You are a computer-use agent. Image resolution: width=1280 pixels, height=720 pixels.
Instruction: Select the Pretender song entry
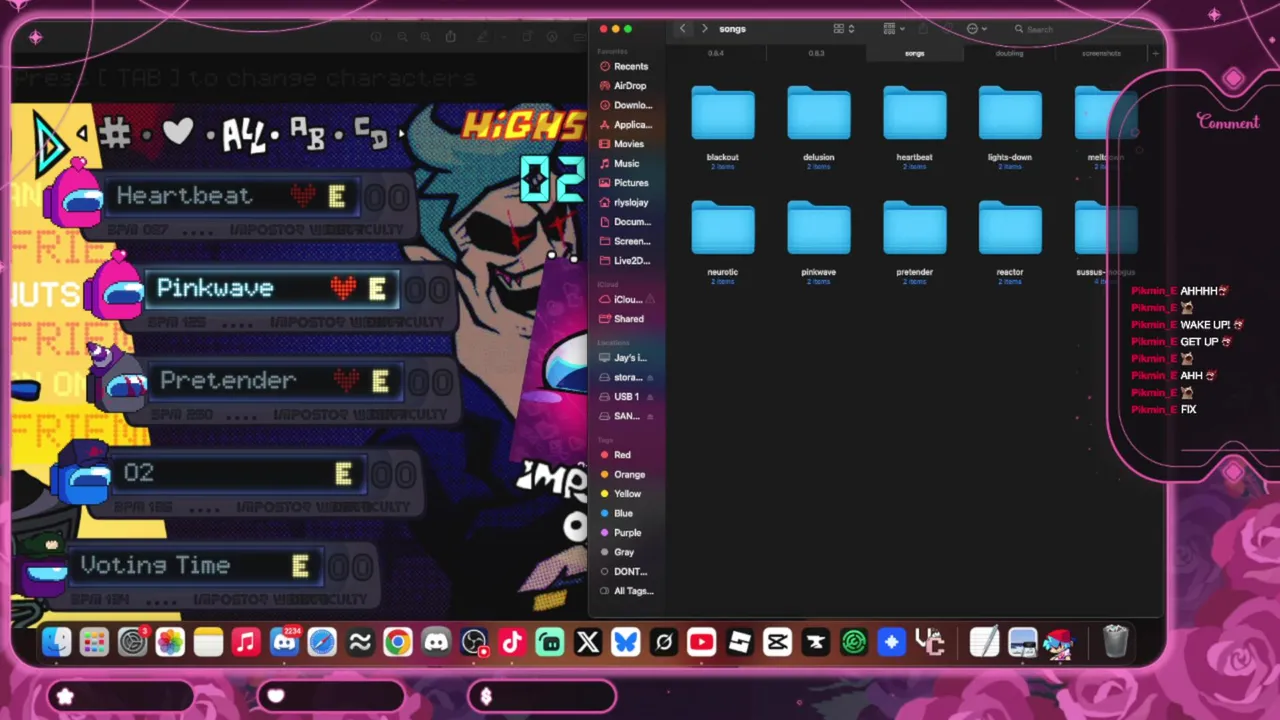[275, 381]
